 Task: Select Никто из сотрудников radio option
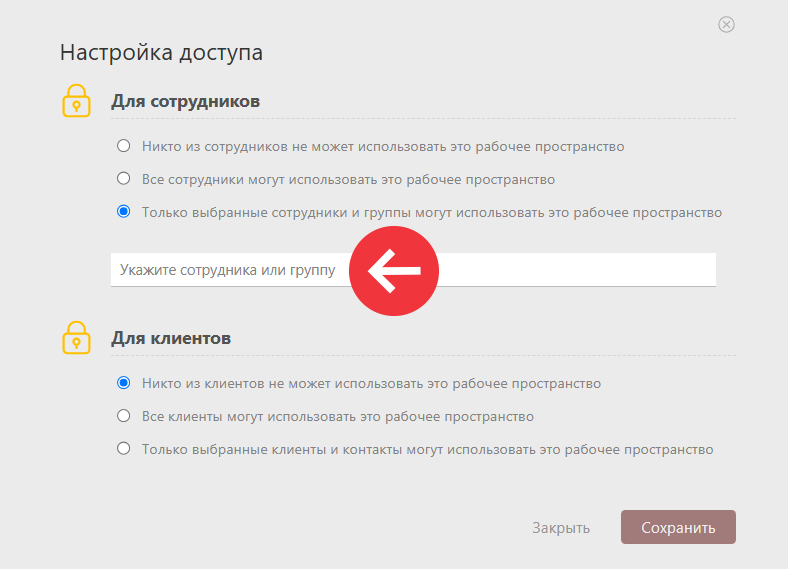click(x=124, y=146)
